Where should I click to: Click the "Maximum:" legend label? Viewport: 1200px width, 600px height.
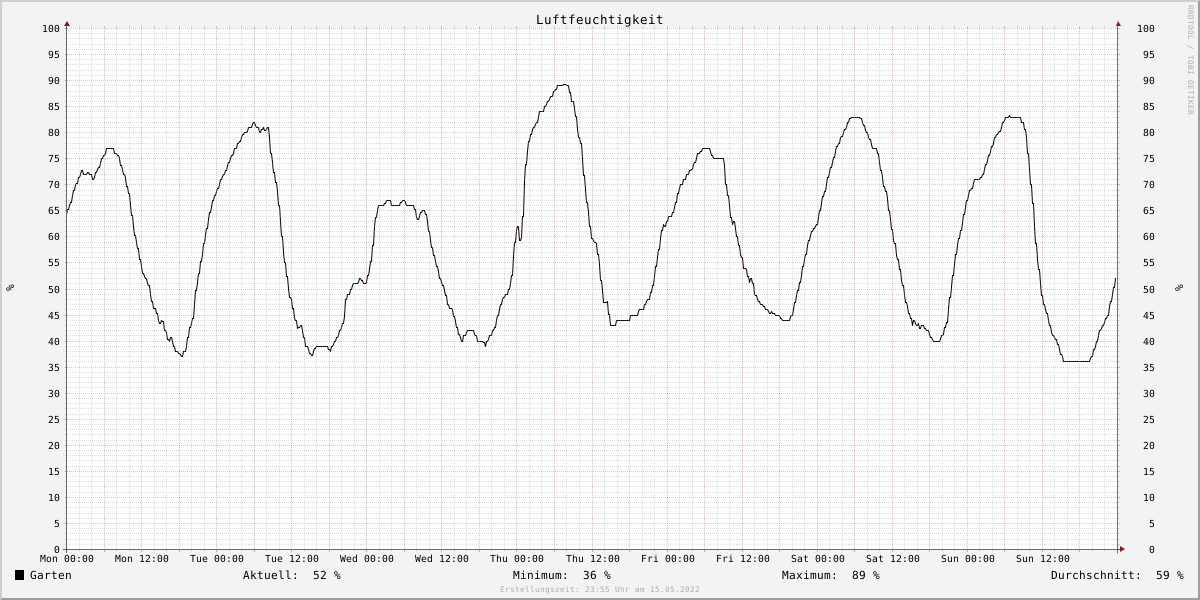(x=809, y=575)
